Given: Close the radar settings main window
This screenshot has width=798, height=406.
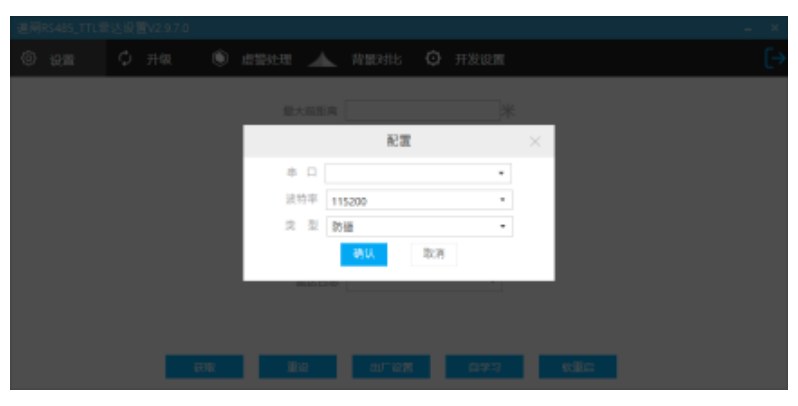Looking at the screenshot, I should [775, 28].
